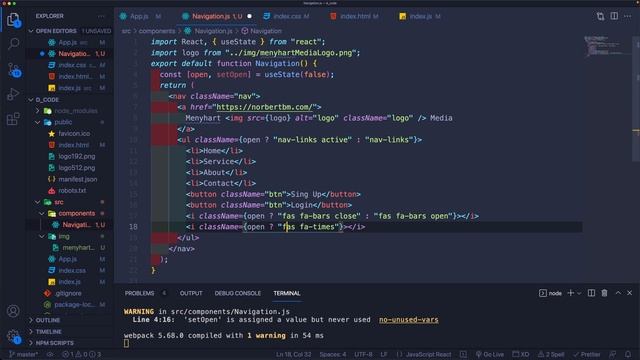Expand the OUTLINE section

[x=48, y=320]
